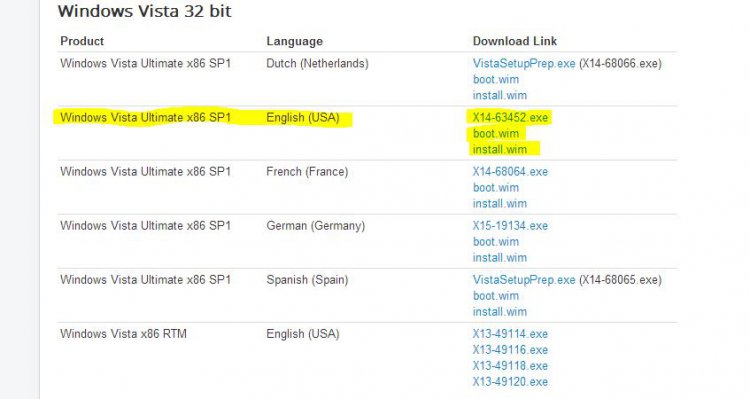This screenshot has width=750, height=399.
Task: Open VistaSetupPrep.exe link for Dutch (Netherlands)
Action: click(524, 64)
